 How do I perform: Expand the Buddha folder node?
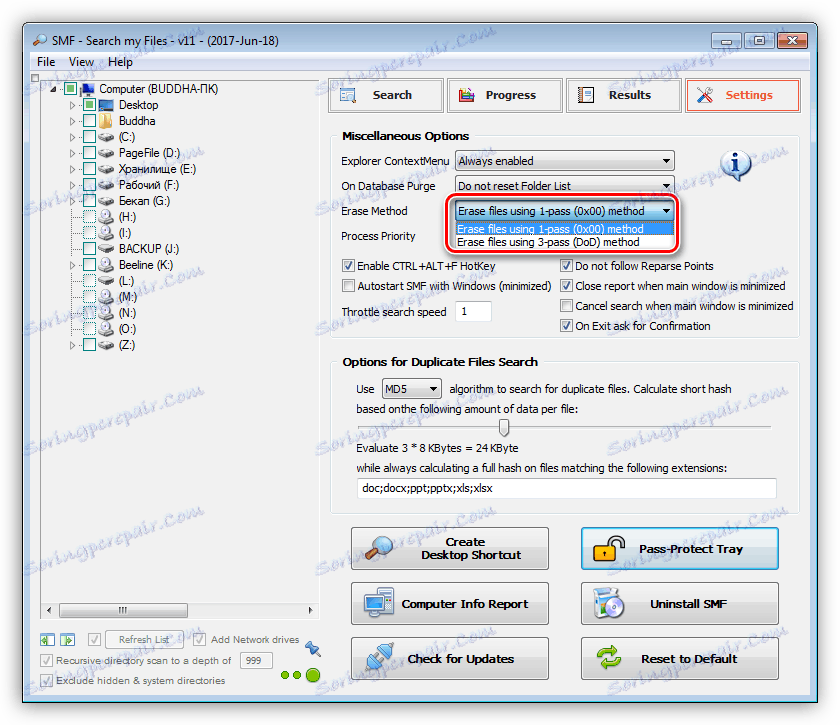coord(72,122)
